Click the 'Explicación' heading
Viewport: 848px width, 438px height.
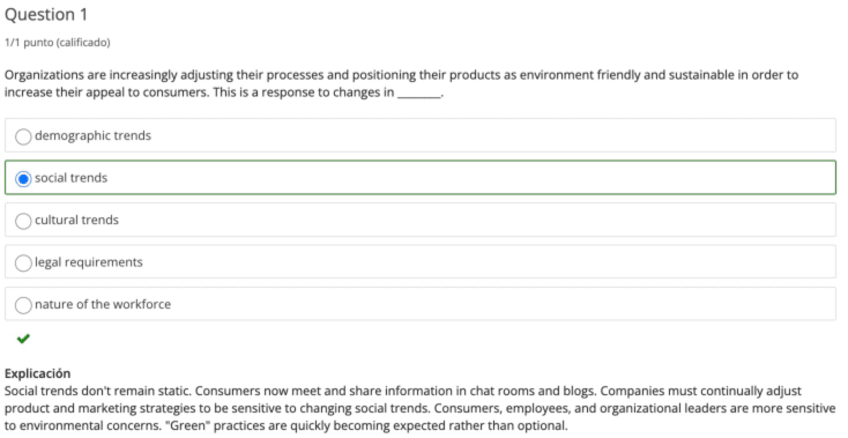38,373
